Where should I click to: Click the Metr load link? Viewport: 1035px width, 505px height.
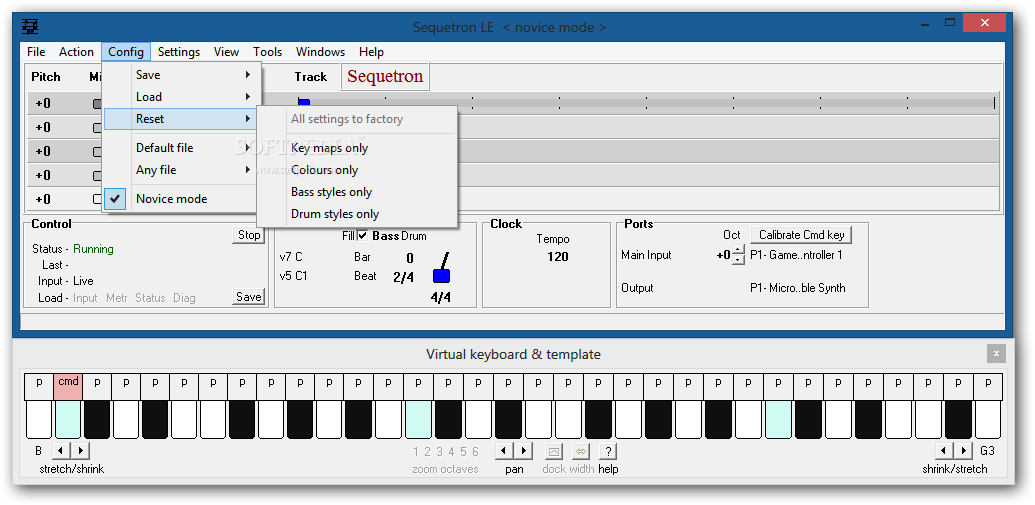coord(117,298)
